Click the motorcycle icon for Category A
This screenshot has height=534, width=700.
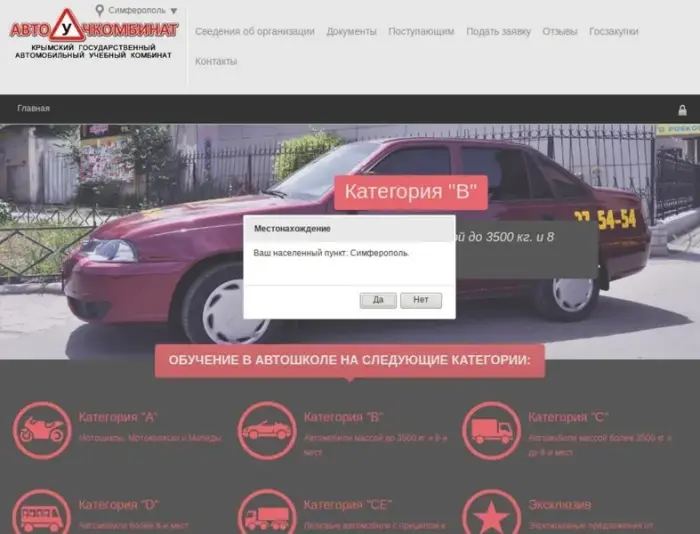pos(42,430)
